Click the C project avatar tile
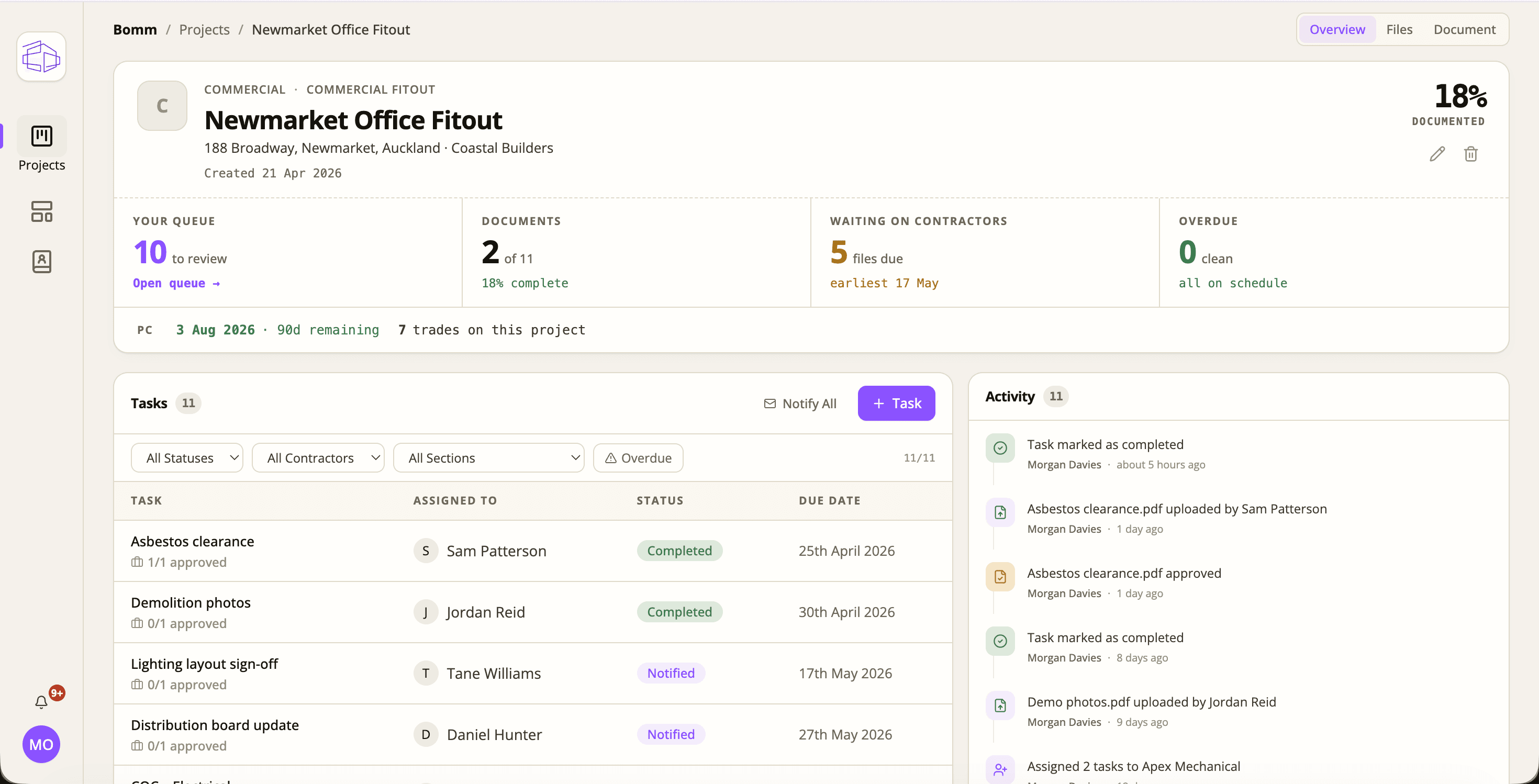This screenshot has width=1539, height=784. (162, 106)
